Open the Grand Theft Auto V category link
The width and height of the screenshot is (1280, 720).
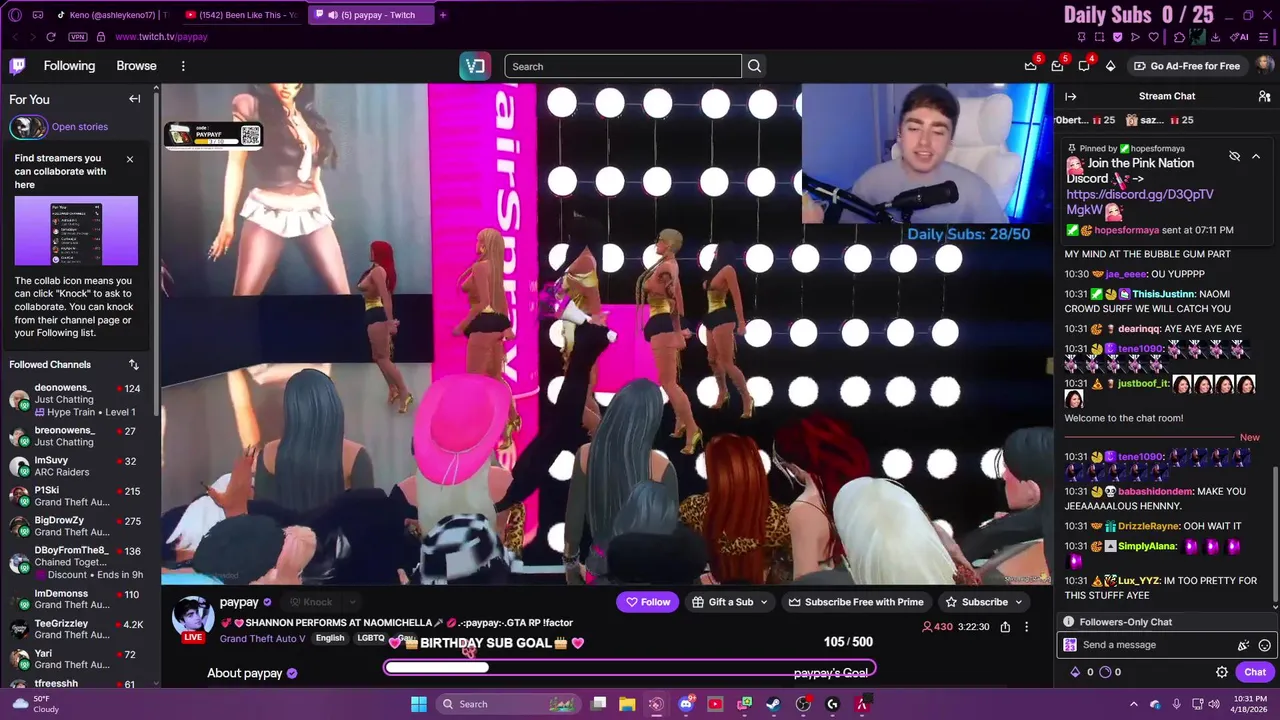(x=262, y=639)
